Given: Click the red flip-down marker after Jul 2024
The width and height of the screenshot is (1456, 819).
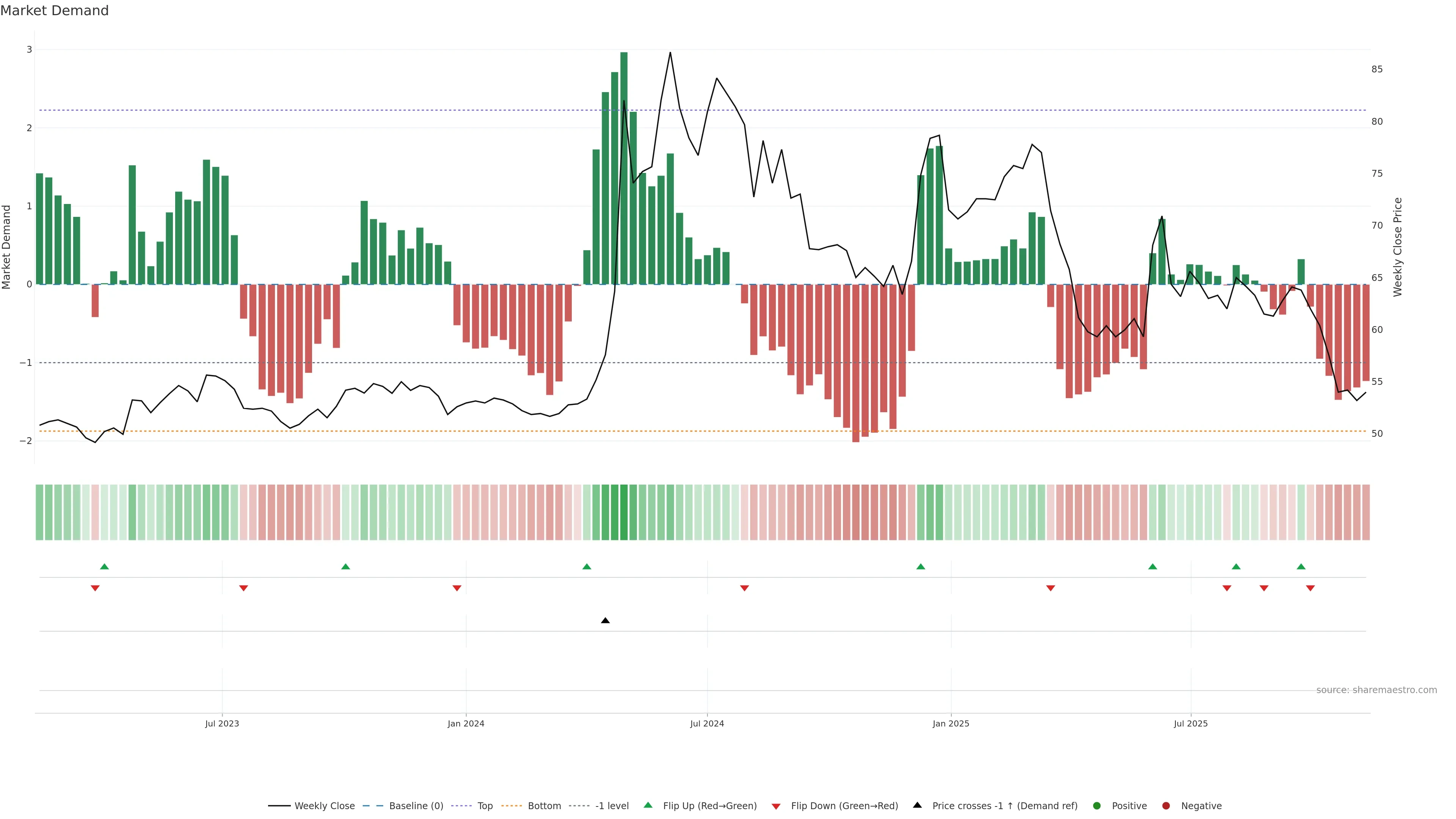Looking at the screenshot, I should pyautogui.click(x=744, y=588).
